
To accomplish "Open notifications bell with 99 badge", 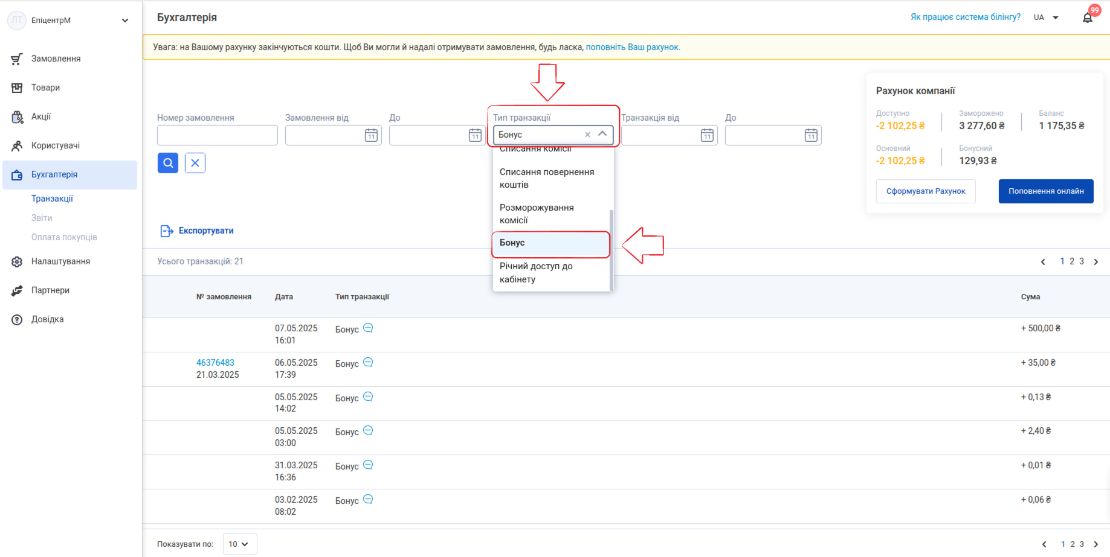I will coord(1088,18).
